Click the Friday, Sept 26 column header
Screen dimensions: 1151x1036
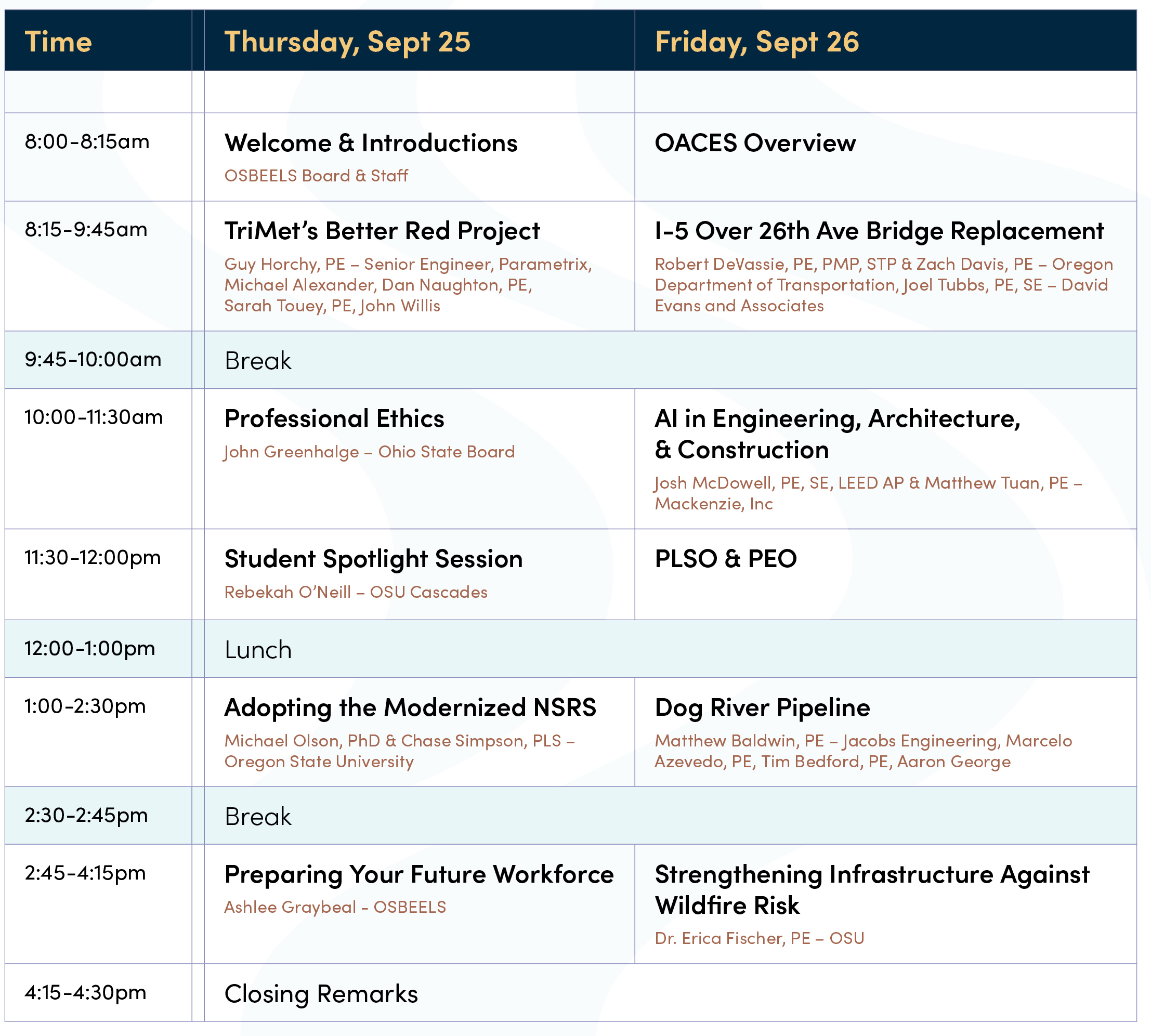click(x=756, y=42)
